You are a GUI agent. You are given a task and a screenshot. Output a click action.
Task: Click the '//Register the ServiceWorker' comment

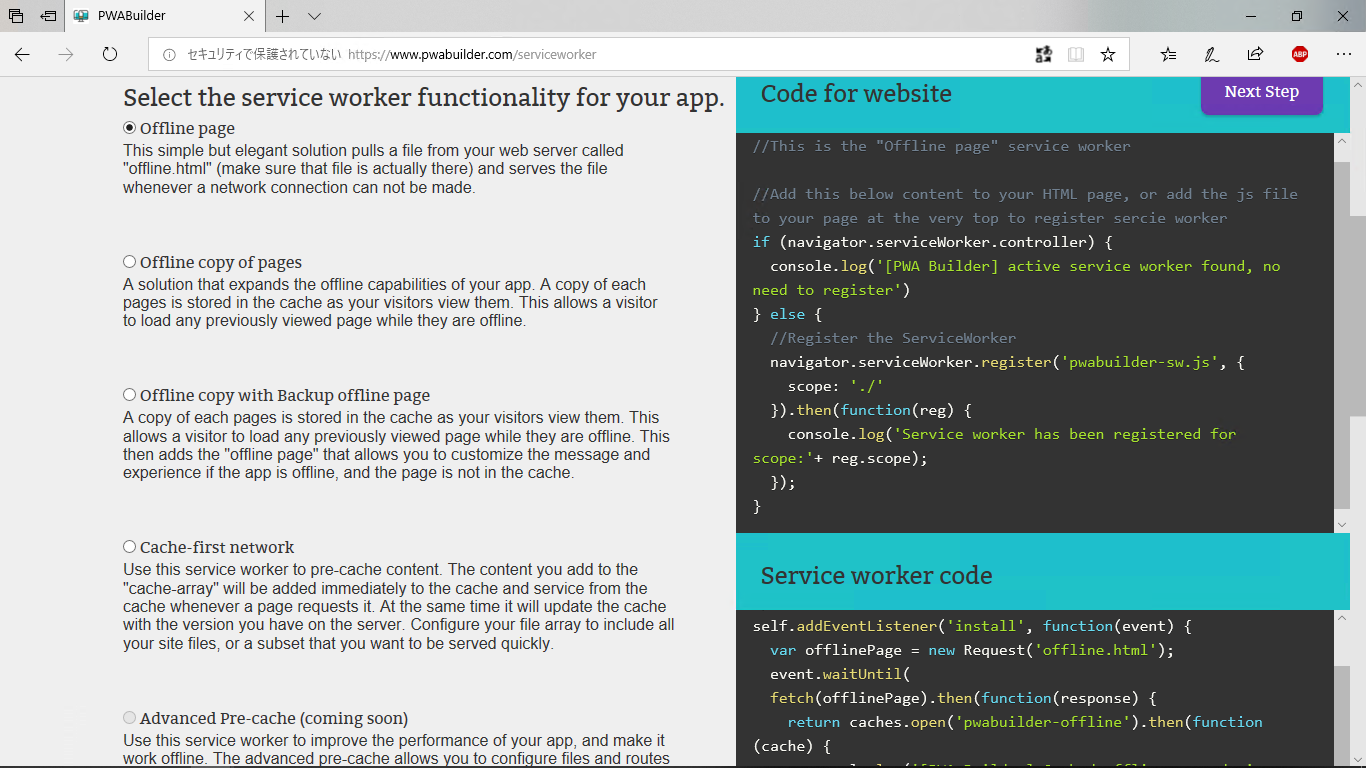tap(893, 338)
